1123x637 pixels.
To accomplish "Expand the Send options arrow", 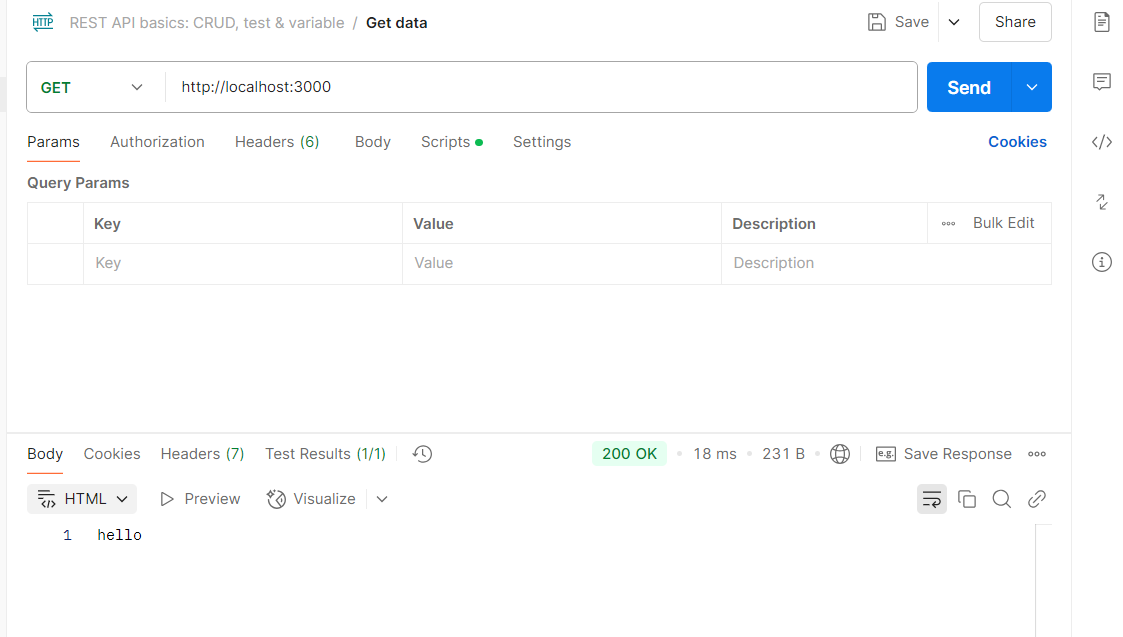I will coord(1031,87).
